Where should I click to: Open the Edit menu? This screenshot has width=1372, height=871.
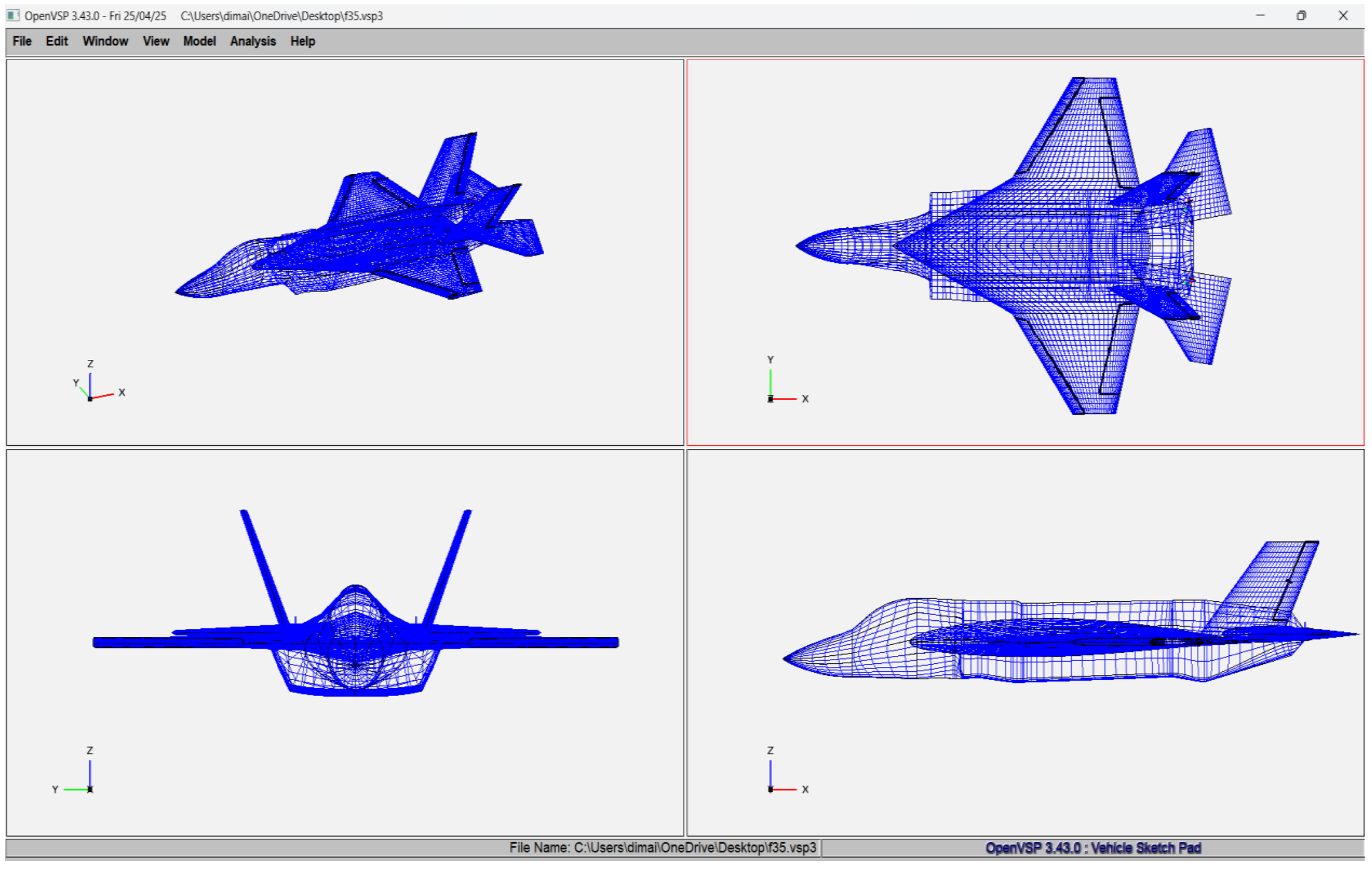57,41
